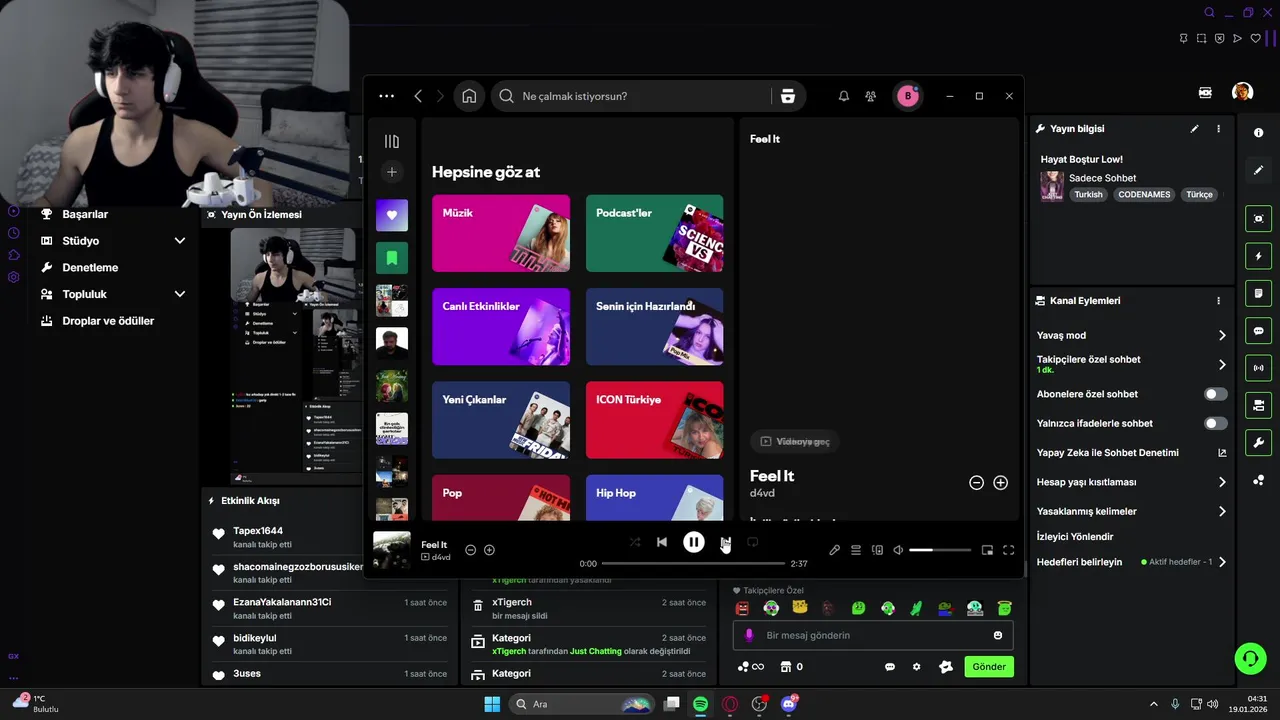Open the green bookmark Your Episodes
The image size is (1280, 720).
(392, 258)
